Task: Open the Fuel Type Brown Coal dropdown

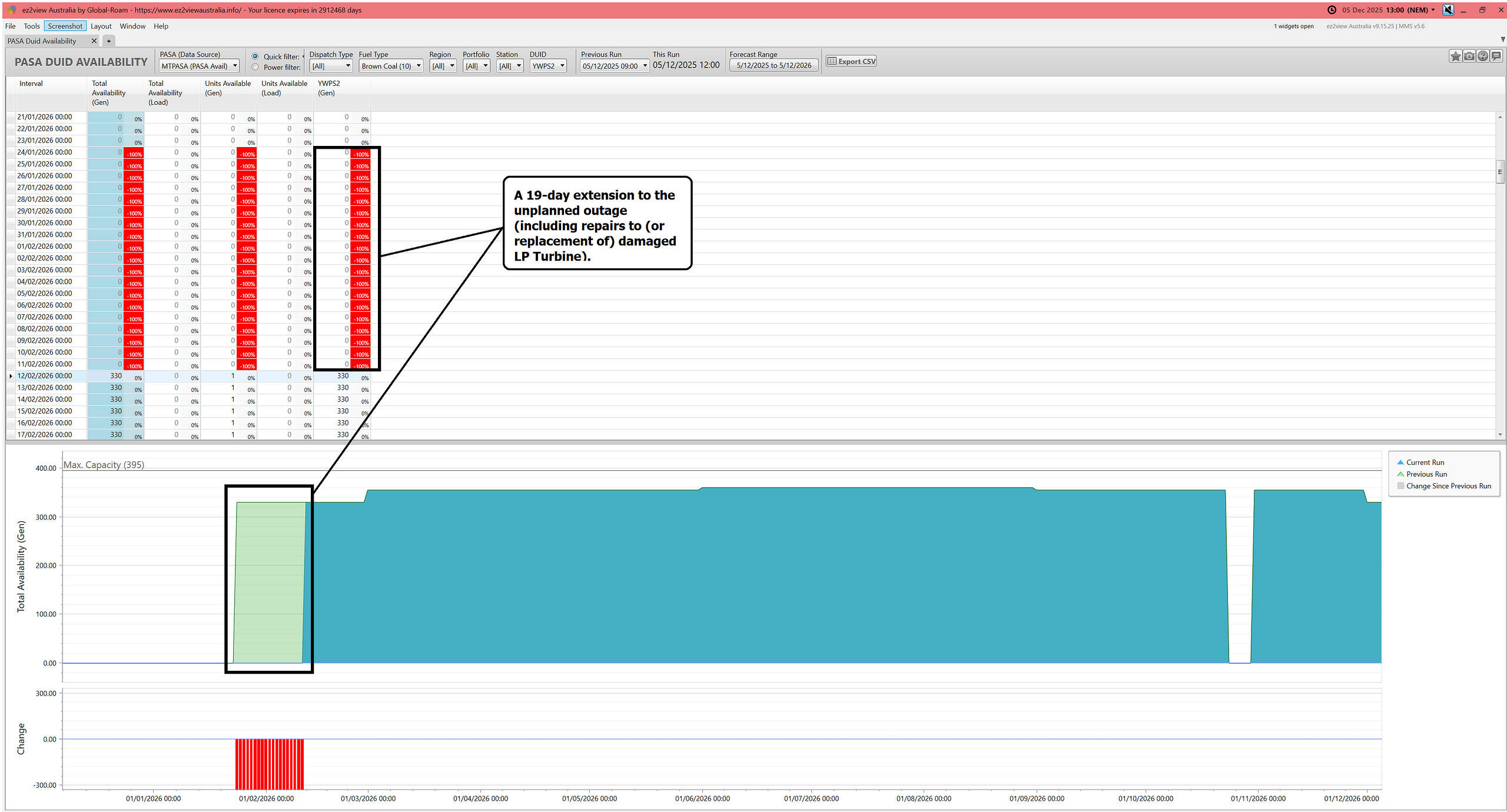Action: click(391, 66)
